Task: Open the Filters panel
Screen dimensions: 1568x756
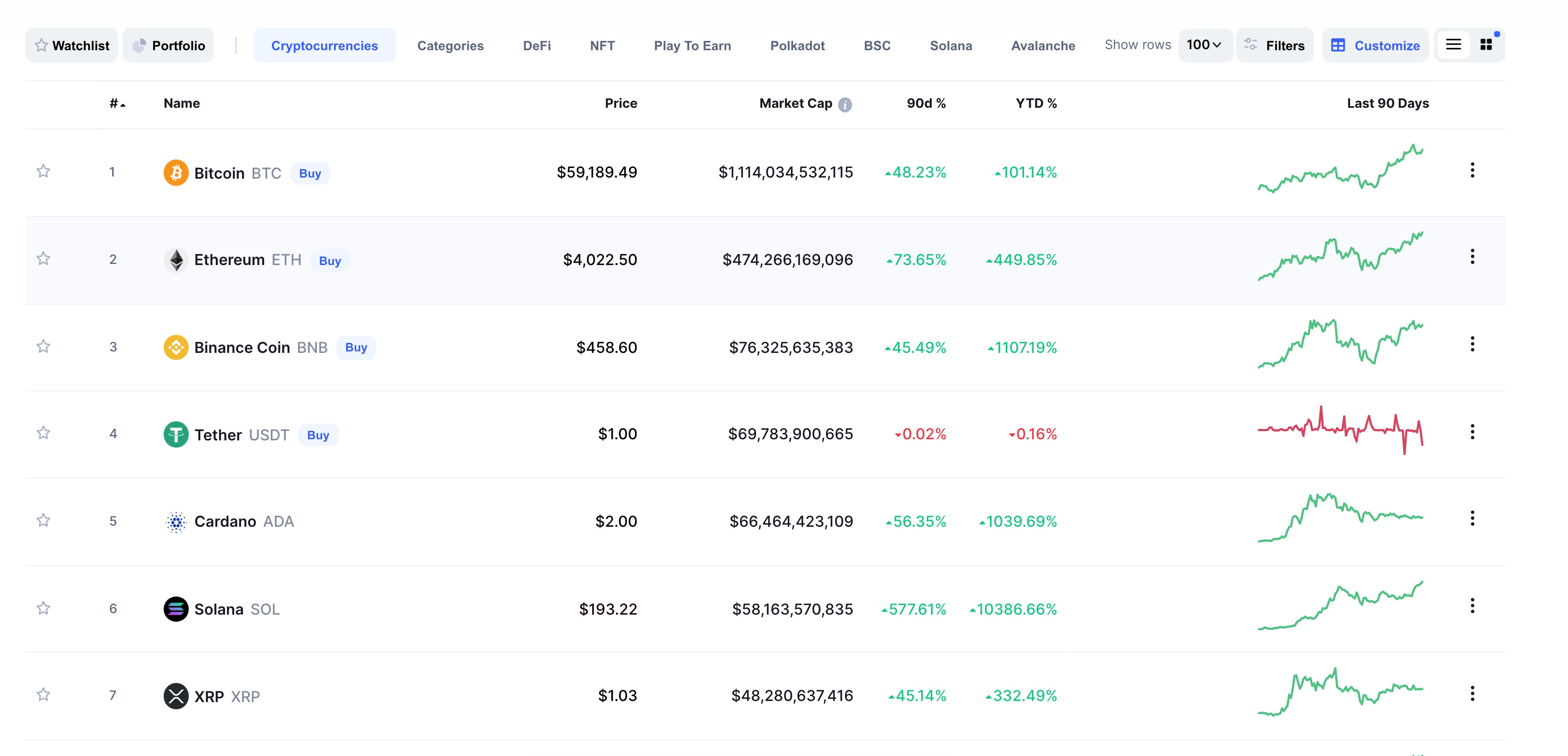Action: (1275, 45)
